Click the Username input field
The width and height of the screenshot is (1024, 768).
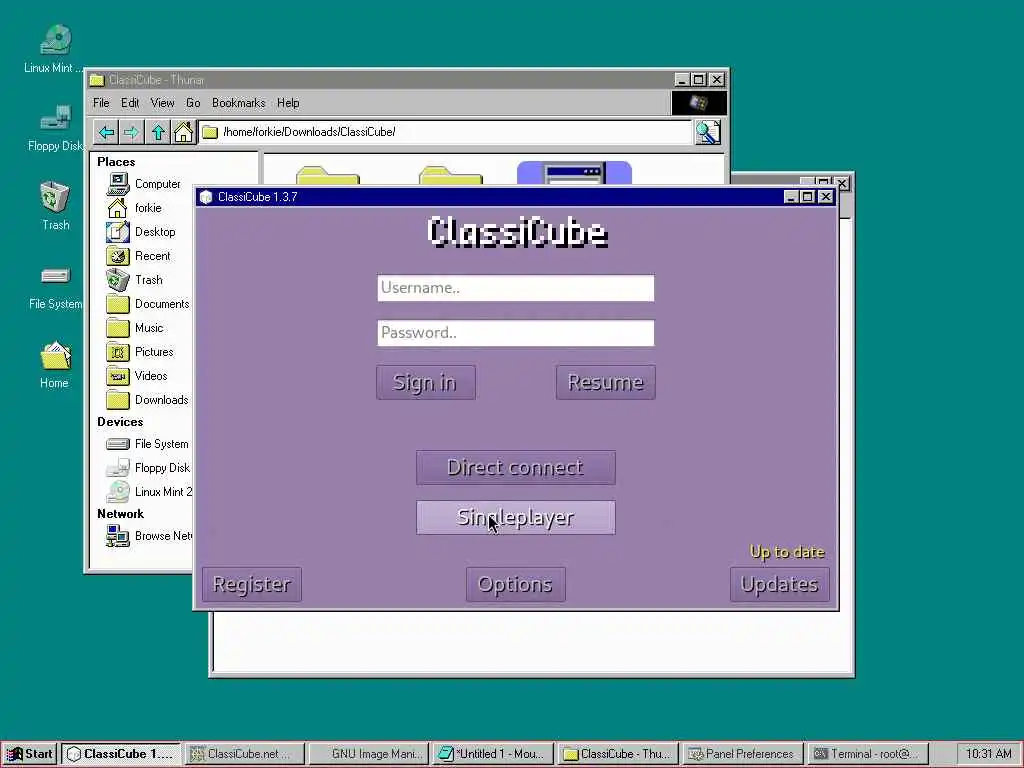pyautogui.click(x=515, y=288)
